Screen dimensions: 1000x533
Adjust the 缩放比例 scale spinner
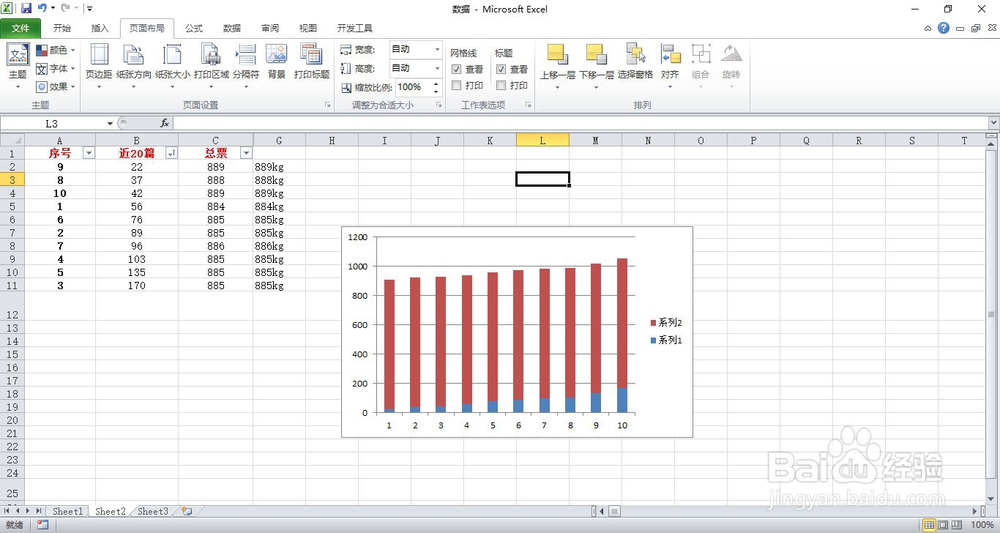436,87
